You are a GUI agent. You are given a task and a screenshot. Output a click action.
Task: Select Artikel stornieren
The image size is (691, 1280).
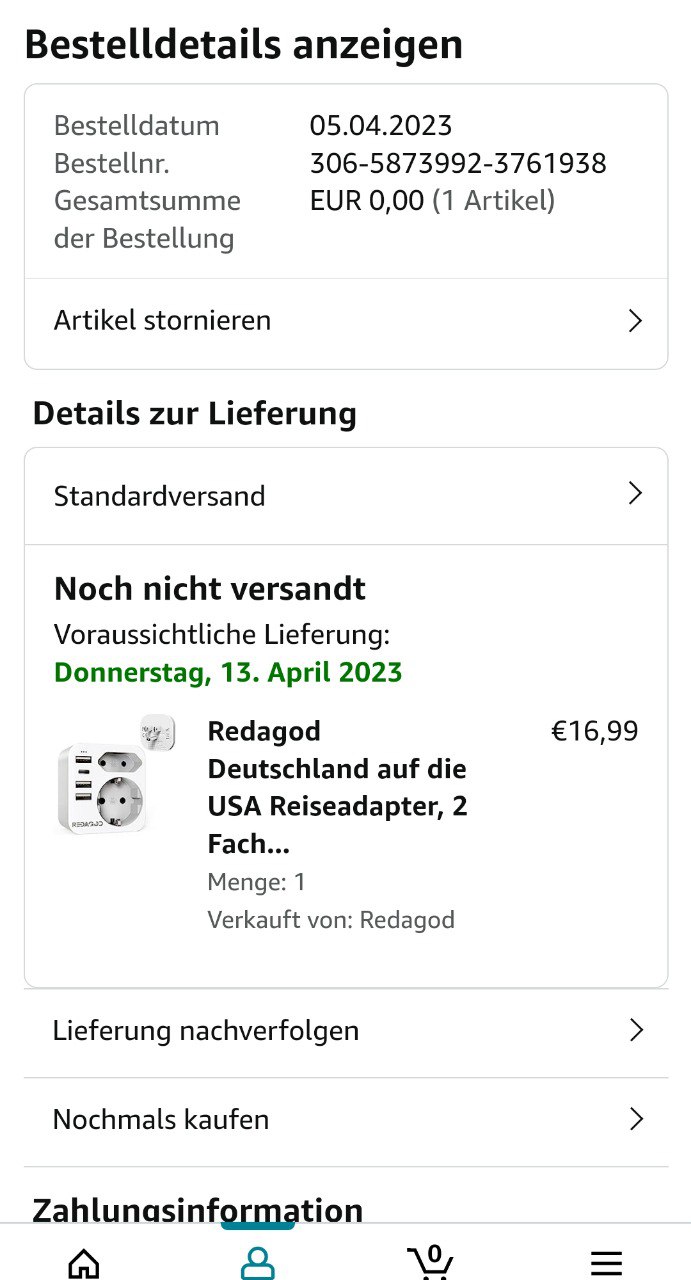tap(163, 321)
